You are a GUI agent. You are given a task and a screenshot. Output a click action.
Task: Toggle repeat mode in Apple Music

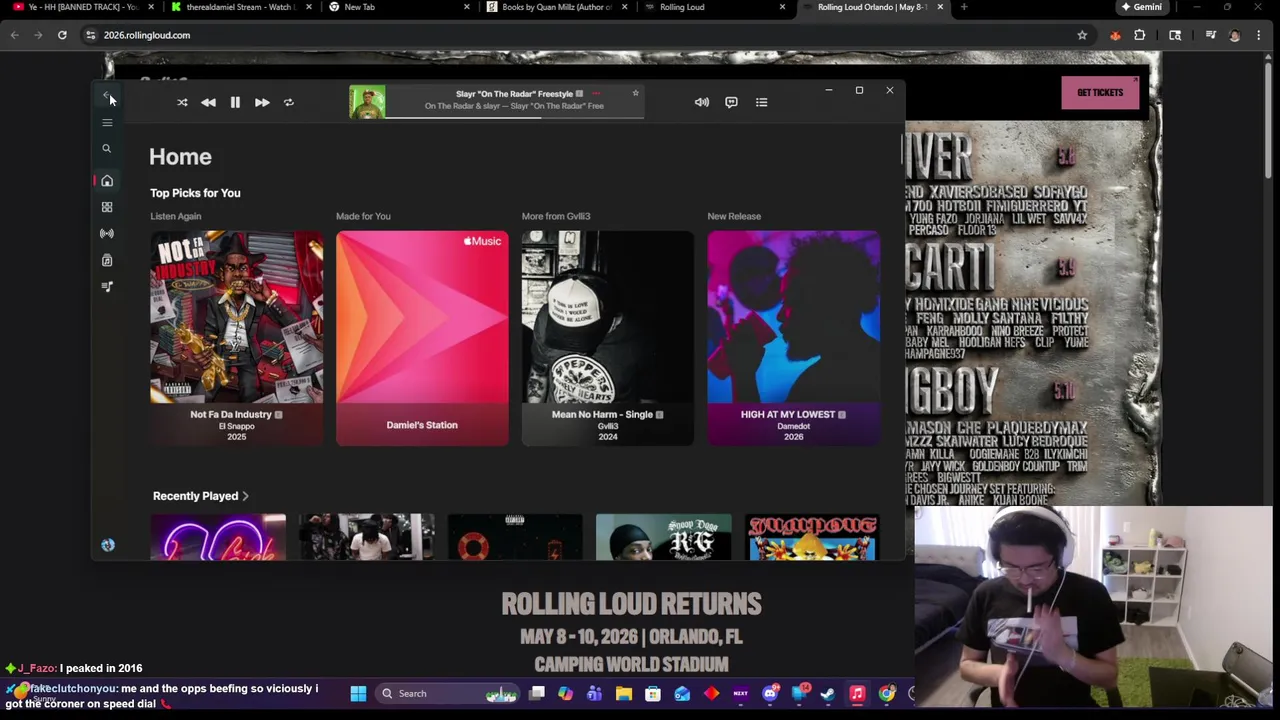coord(288,102)
